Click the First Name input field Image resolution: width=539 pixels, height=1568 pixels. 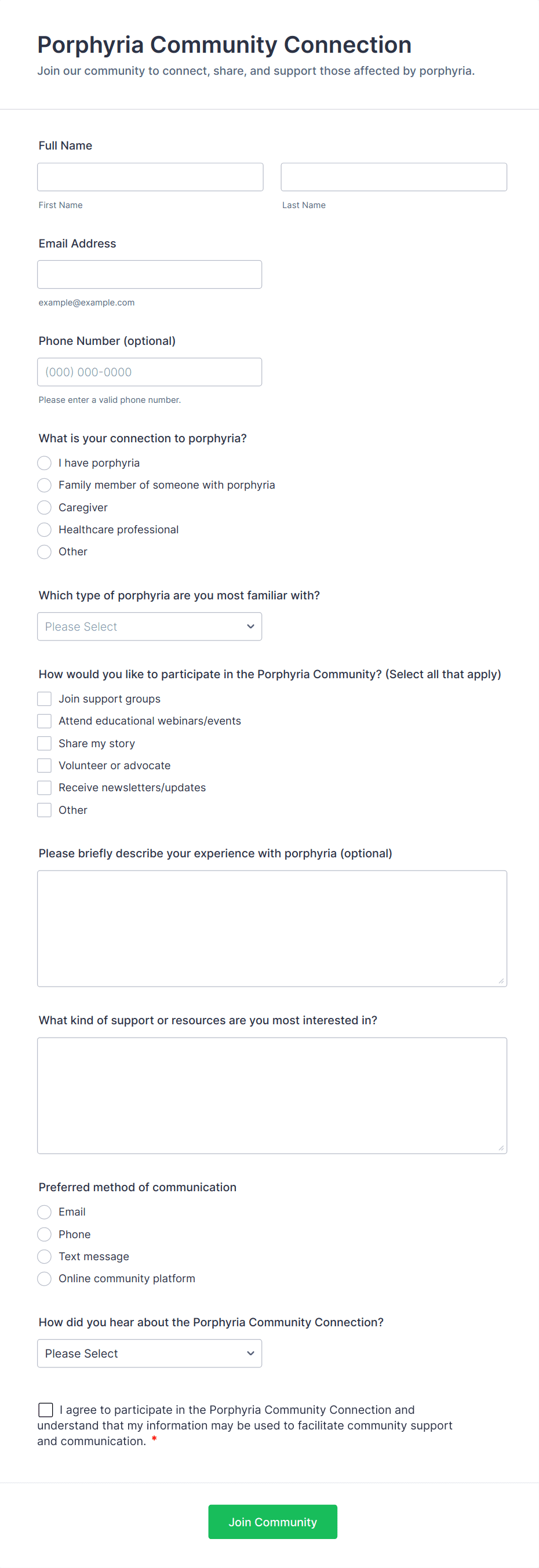pos(150,177)
